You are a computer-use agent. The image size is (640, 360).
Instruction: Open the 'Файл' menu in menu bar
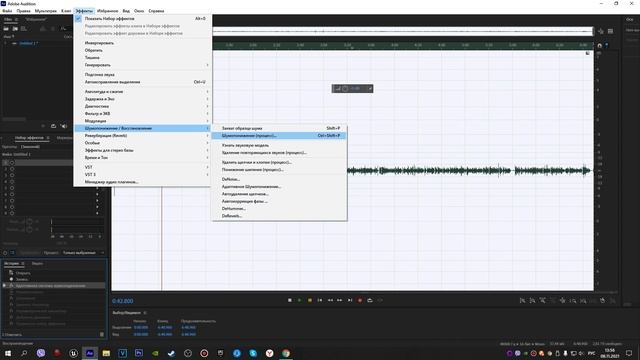(7, 11)
